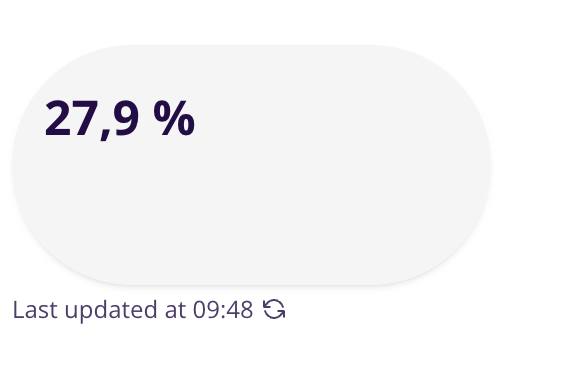Click the Last updated at 09:48 label

click(x=132, y=310)
